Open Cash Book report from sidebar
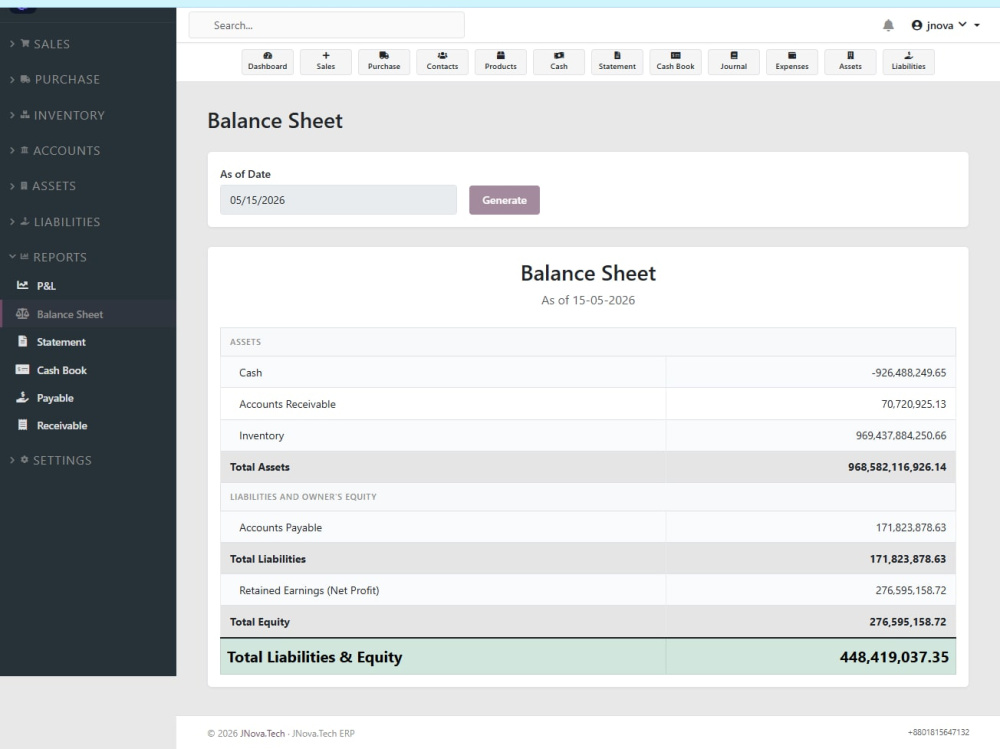This screenshot has width=1000, height=749. pos(62,370)
